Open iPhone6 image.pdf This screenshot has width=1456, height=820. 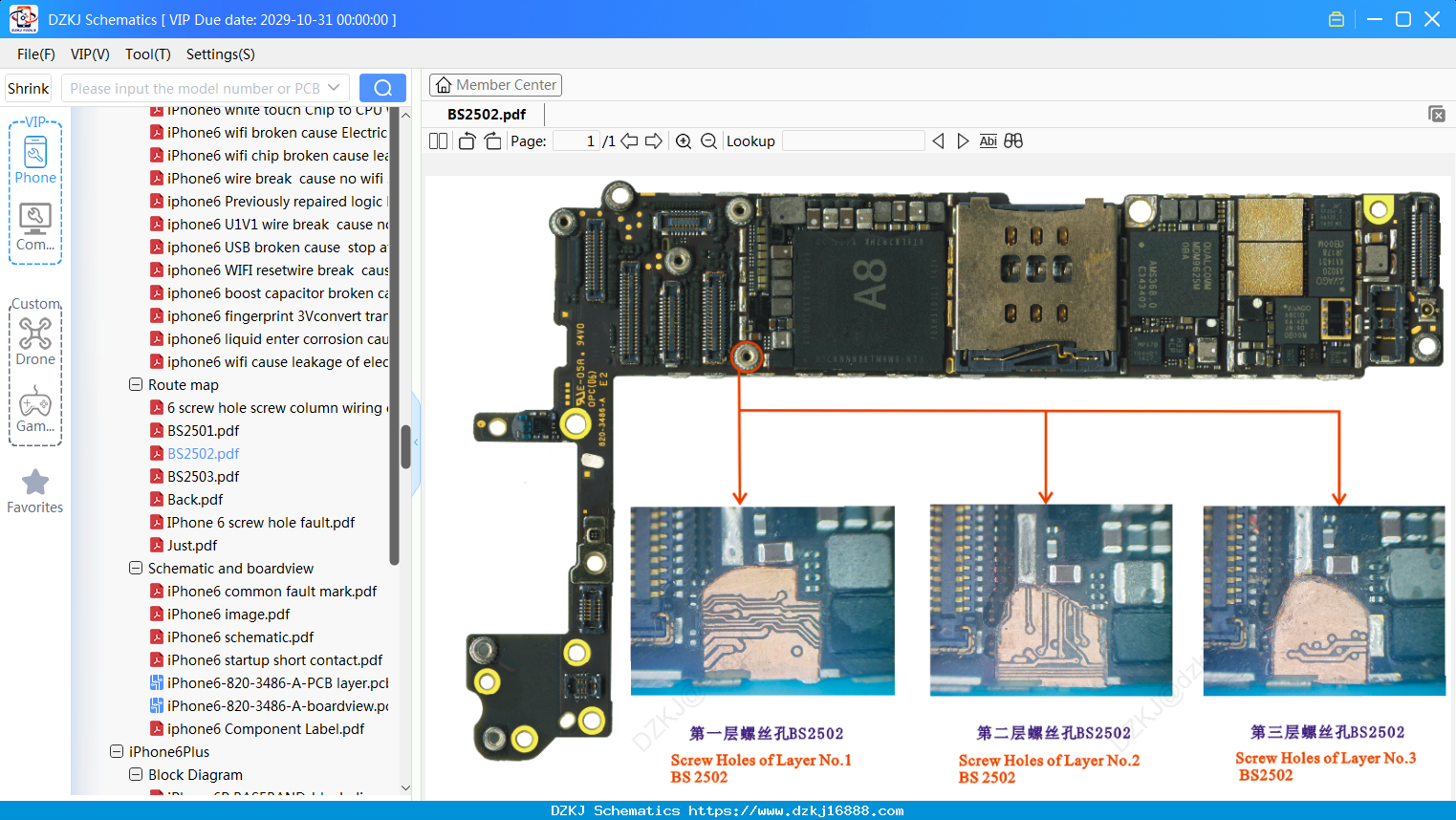pos(228,614)
